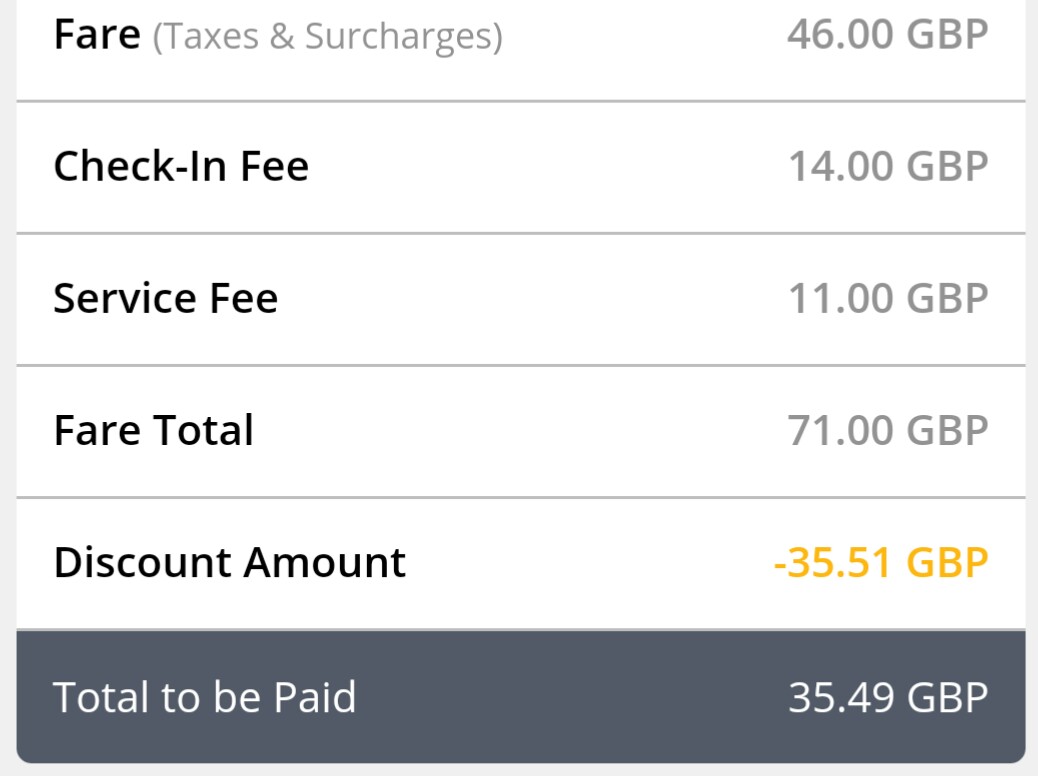Tap the Total to be Paid label
This screenshot has width=1038, height=776.
205,697
